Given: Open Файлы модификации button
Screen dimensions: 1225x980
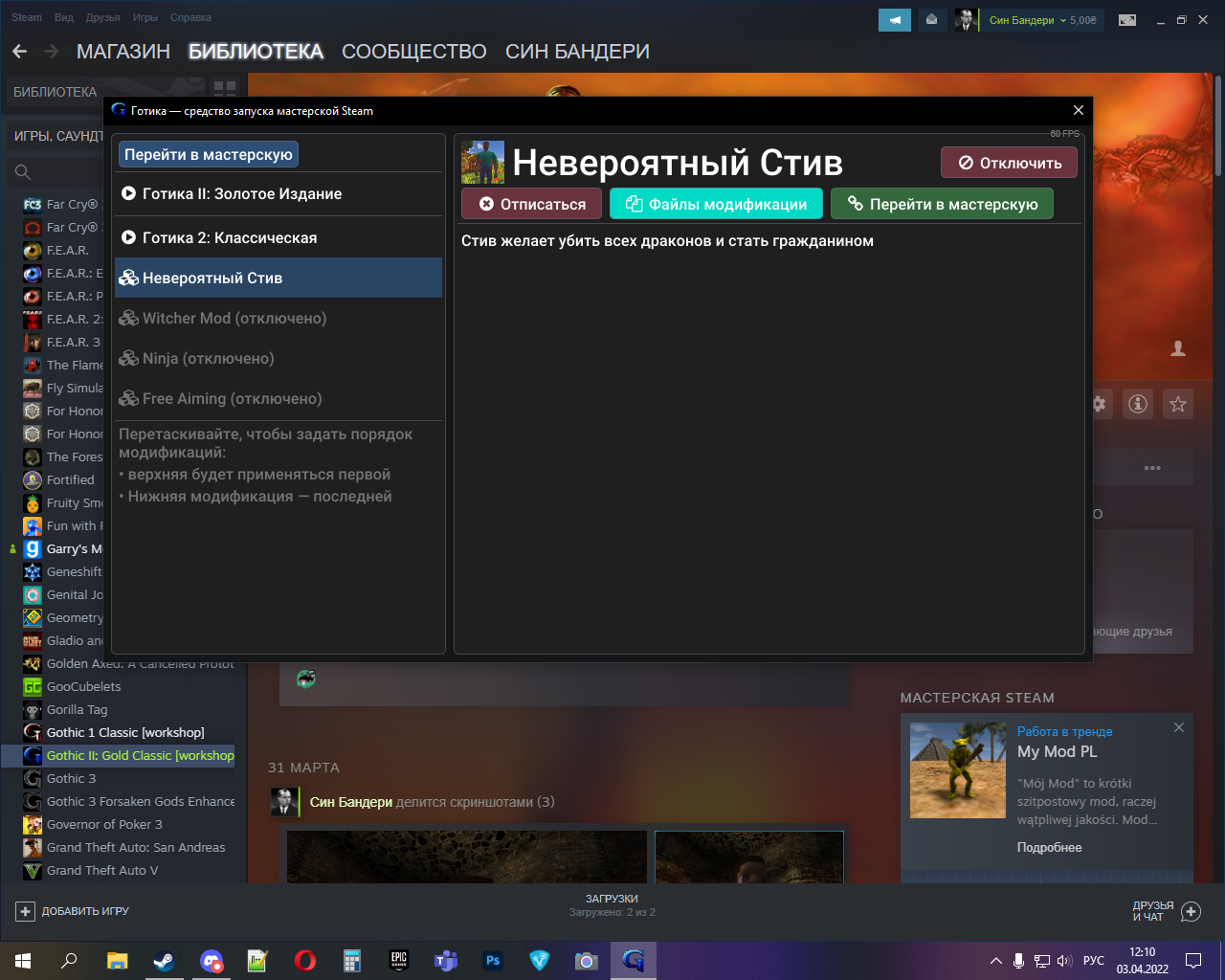Looking at the screenshot, I should [716, 204].
